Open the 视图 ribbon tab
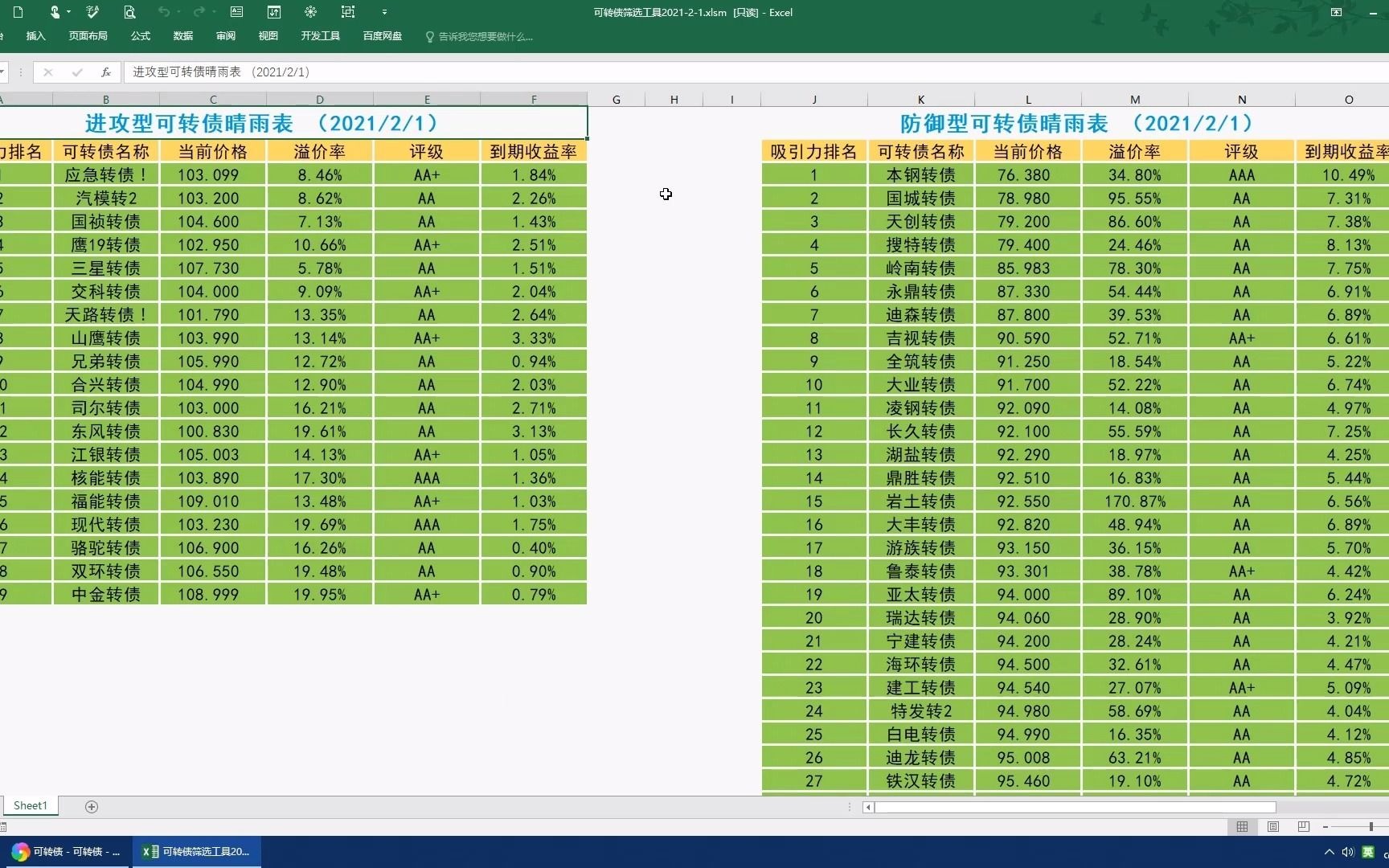1389x868 pixels. [268, 36]
